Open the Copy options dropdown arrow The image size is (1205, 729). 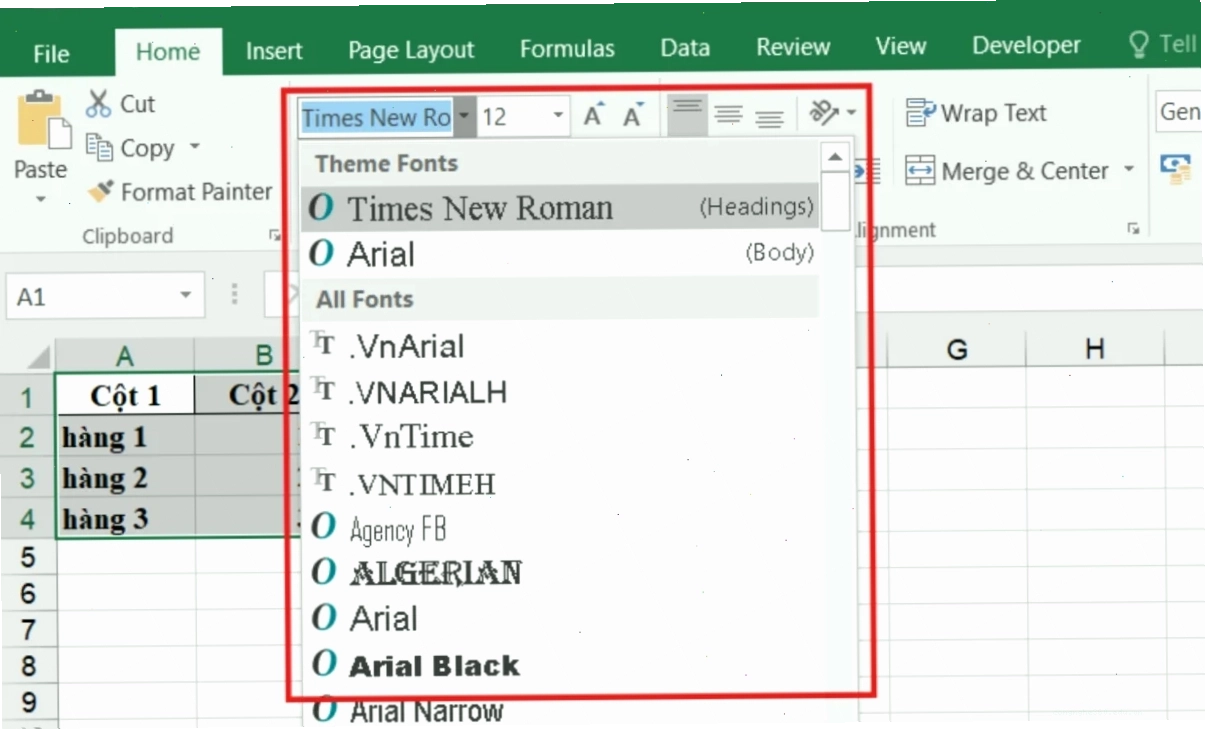click(x=194, y=147)
